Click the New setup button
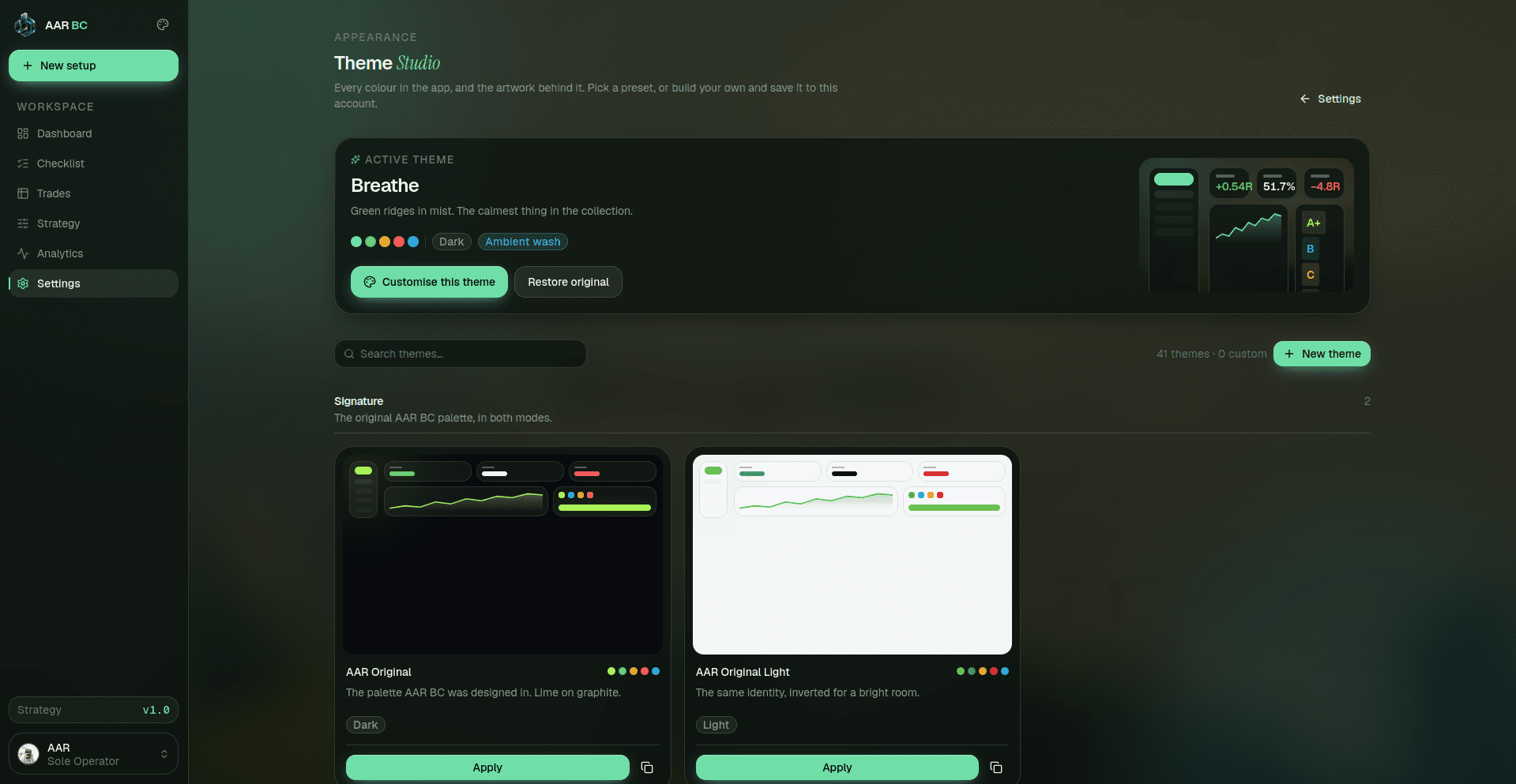1516x784 pixels. 93,66
